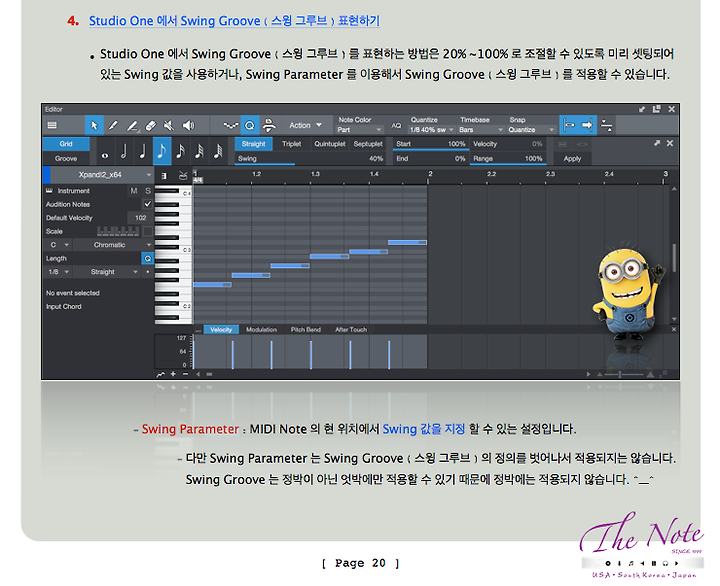The image size is (720, 586).
Task: Open the Action dropdown menu
Action: click(x=305, y=125)
